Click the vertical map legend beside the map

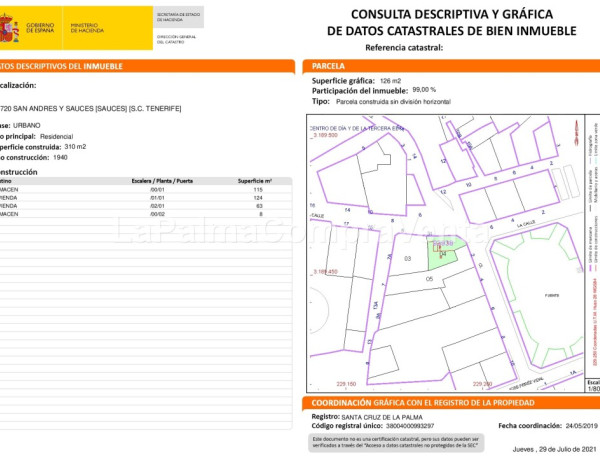591,250
